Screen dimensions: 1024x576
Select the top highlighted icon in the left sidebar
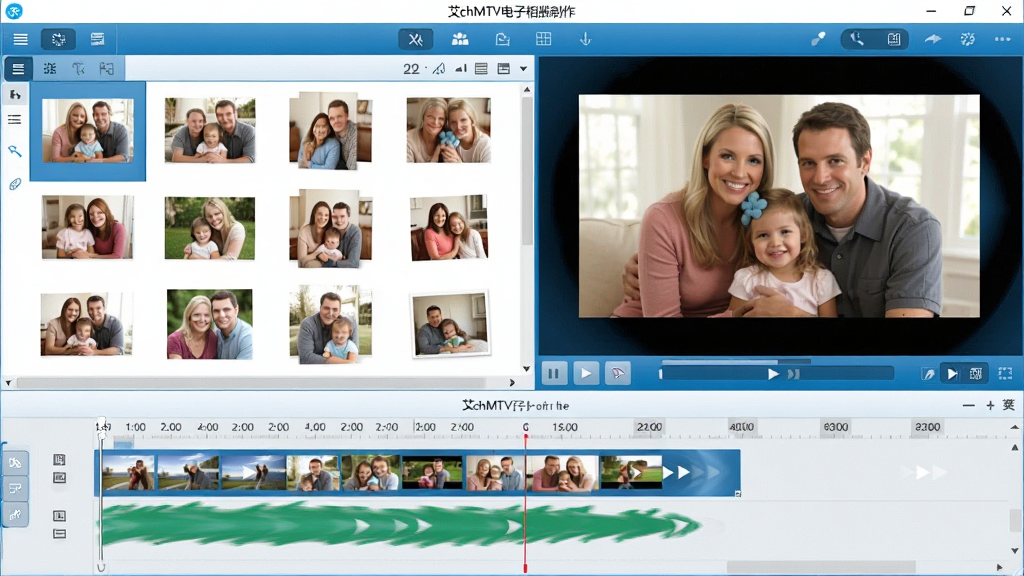[x=15, y=95]
